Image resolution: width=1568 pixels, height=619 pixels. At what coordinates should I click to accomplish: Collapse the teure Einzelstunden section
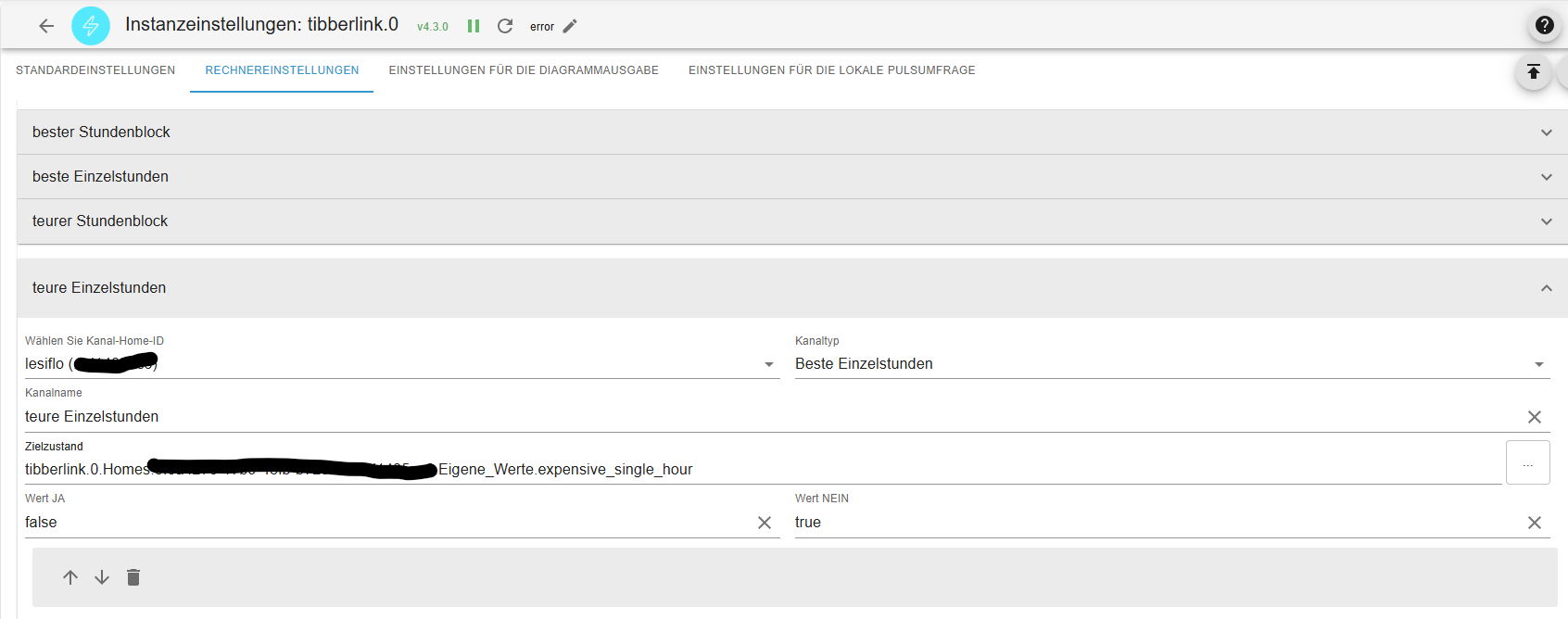1546,288
